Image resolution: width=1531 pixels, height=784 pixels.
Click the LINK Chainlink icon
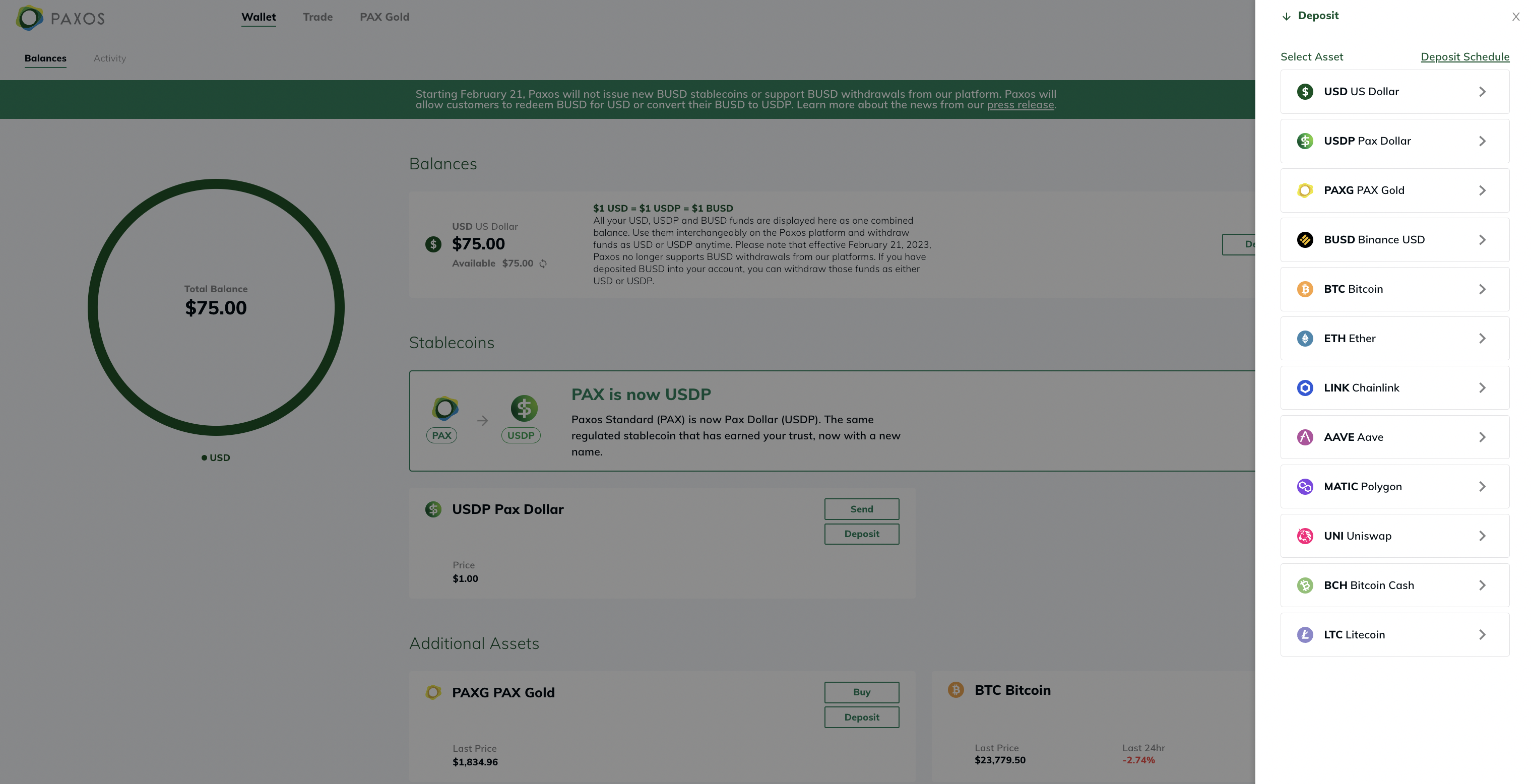[1305, 387]
